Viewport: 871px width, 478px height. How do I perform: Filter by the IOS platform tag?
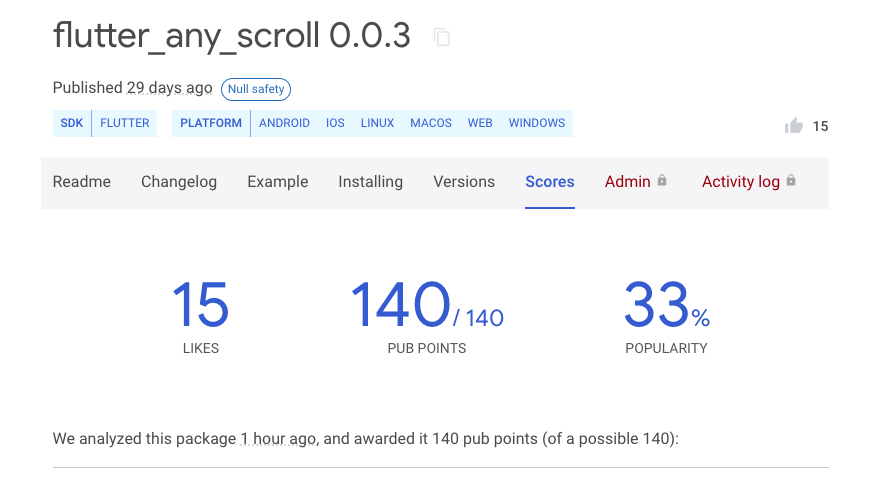(335, 123)
